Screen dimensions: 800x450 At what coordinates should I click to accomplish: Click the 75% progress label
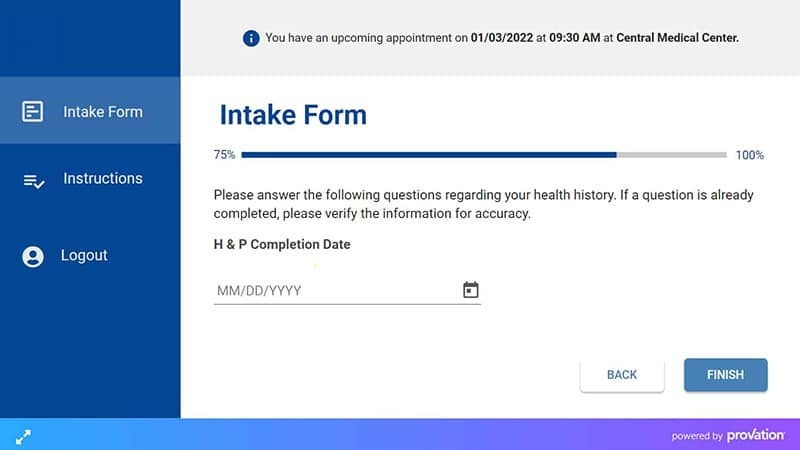click(x=224, y=155)
